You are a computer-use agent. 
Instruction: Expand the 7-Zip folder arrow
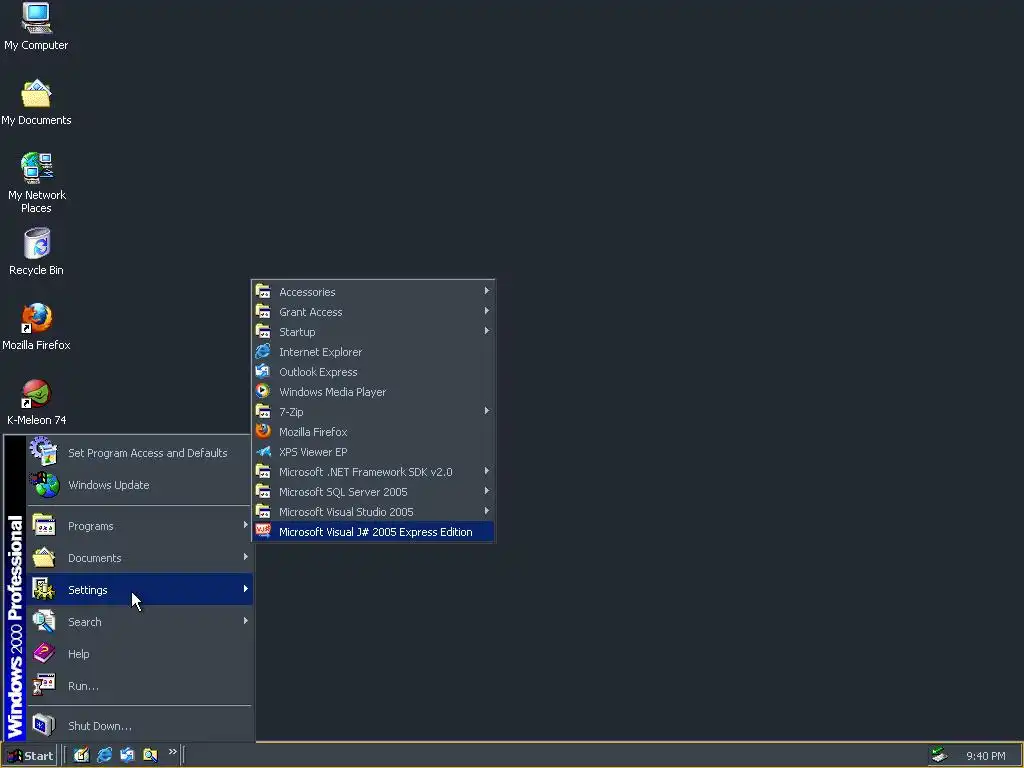[487, 411]
